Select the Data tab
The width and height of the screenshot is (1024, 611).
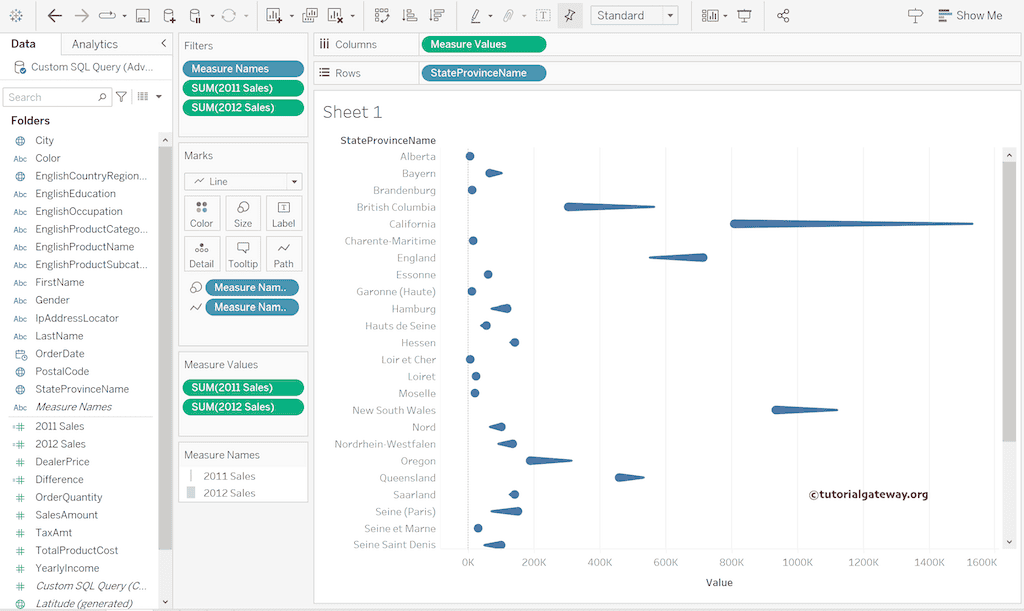[x=23, y=44]
